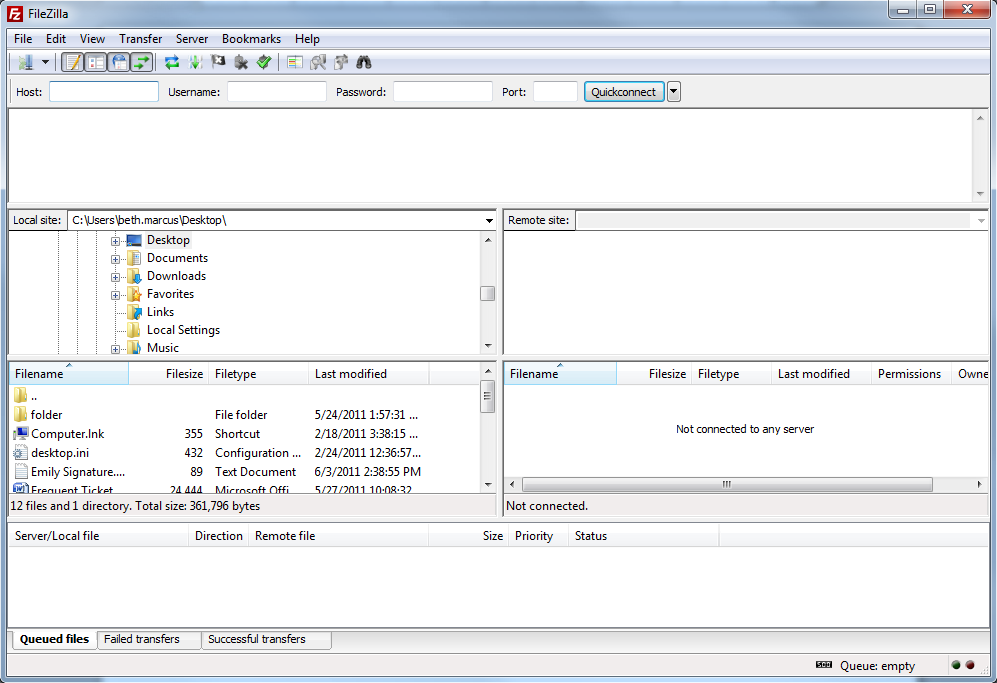997x683 pixels.
Task: Click the yellow icon of the folder named 'folder'
Action: 21,415
